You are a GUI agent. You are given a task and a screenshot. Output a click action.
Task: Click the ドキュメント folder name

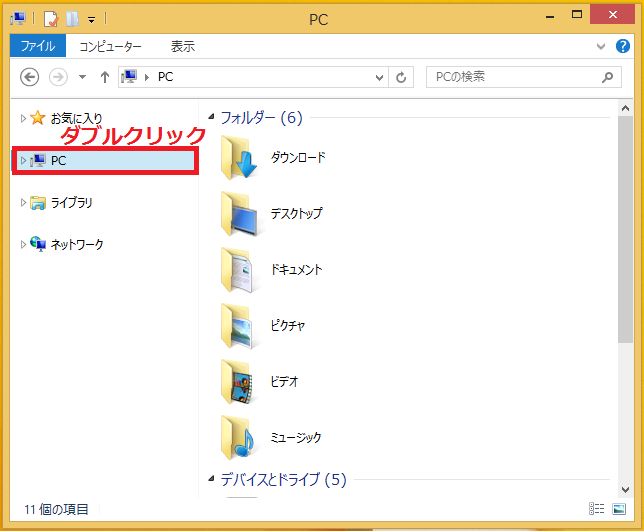click(x=297, y=270)
